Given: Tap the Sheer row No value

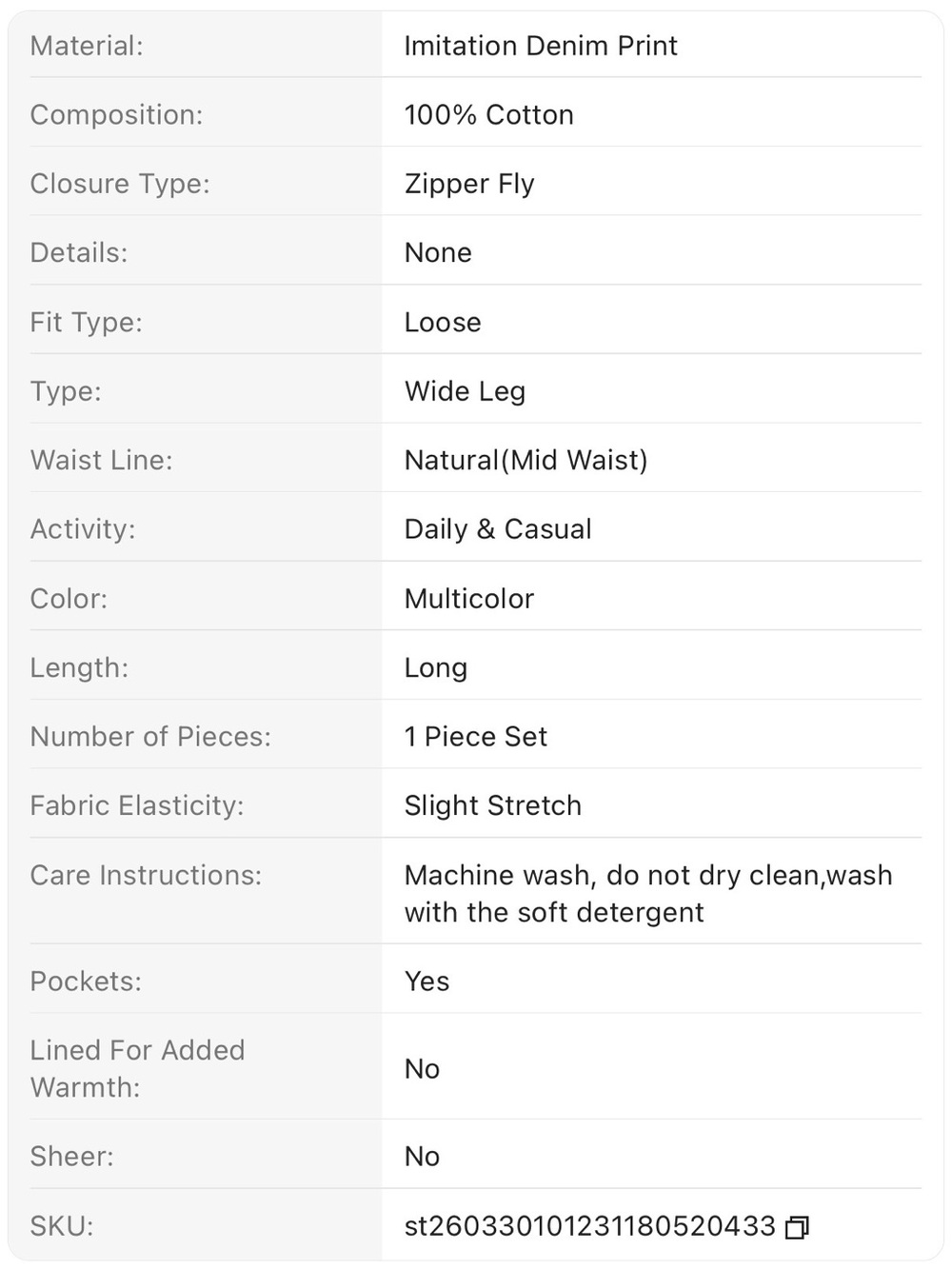Looking at the screenshot, I should pos(422,1157).
